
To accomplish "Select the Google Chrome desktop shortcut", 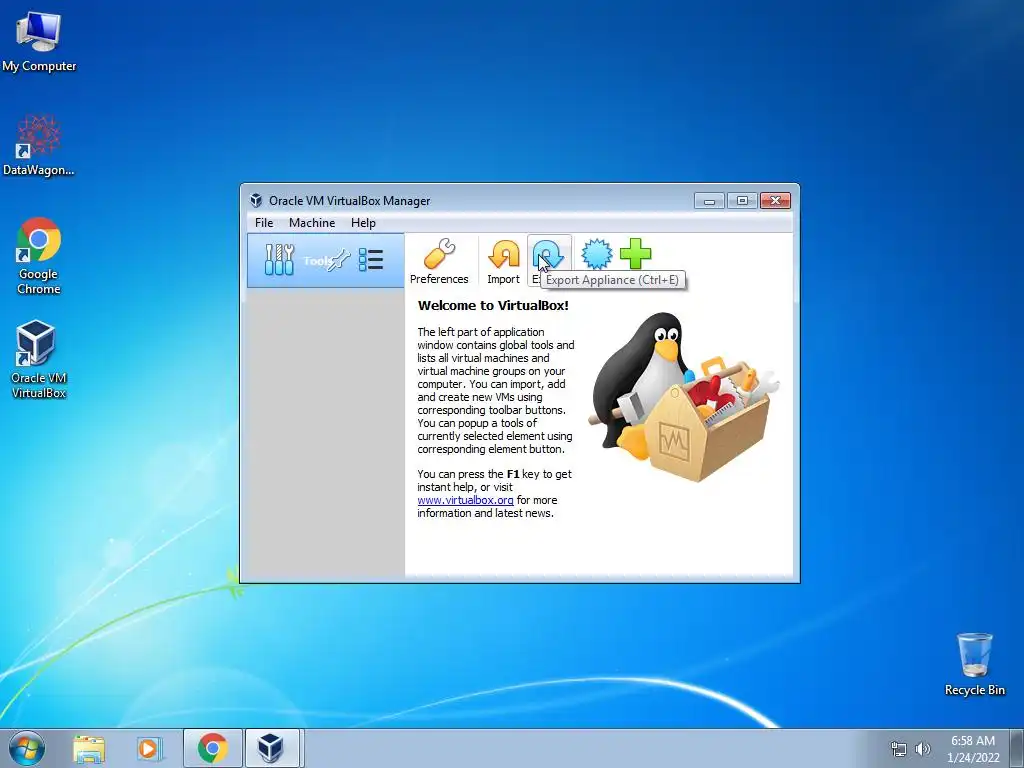I will (39, 256).
